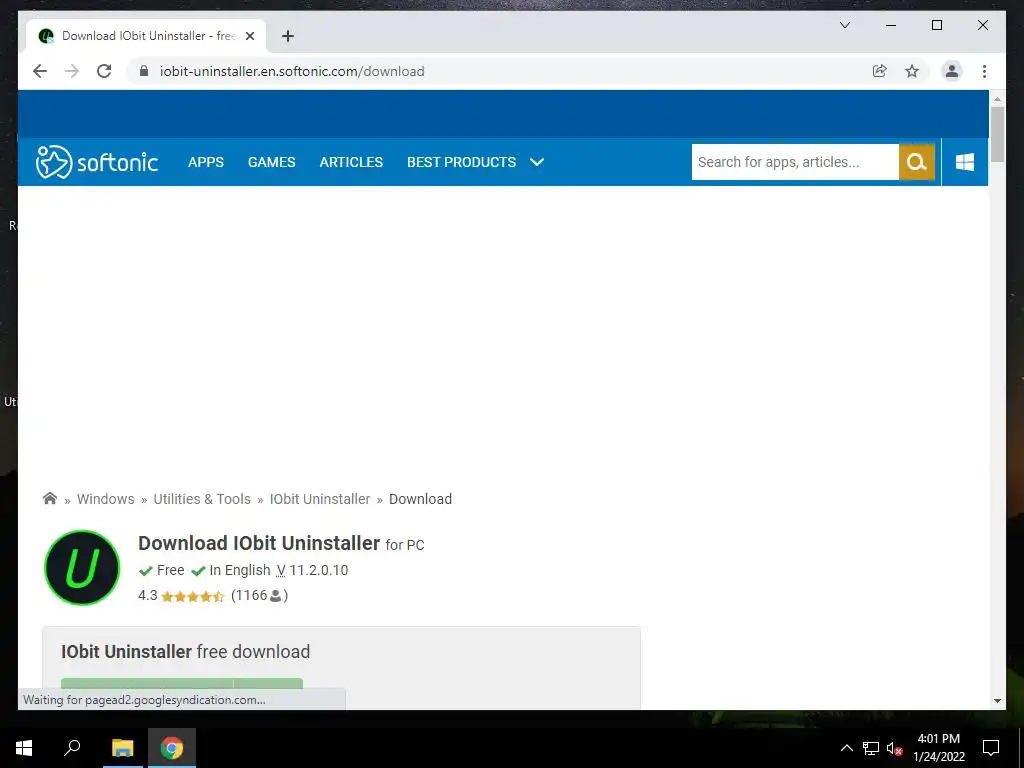
Task: Open Chrome tab search dropdown
Action: (x=844, y=25)
